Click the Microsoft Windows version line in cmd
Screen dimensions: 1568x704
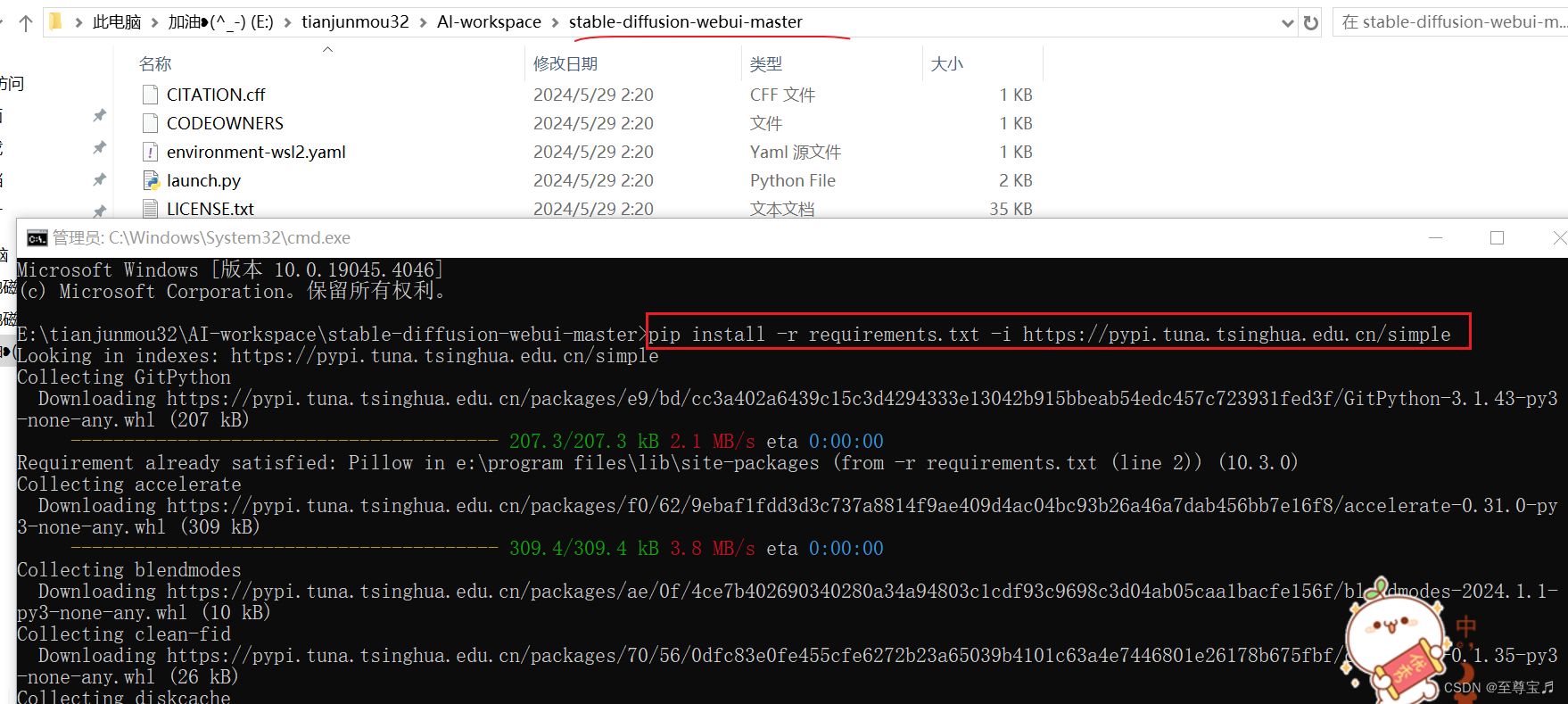pos(230,269)
